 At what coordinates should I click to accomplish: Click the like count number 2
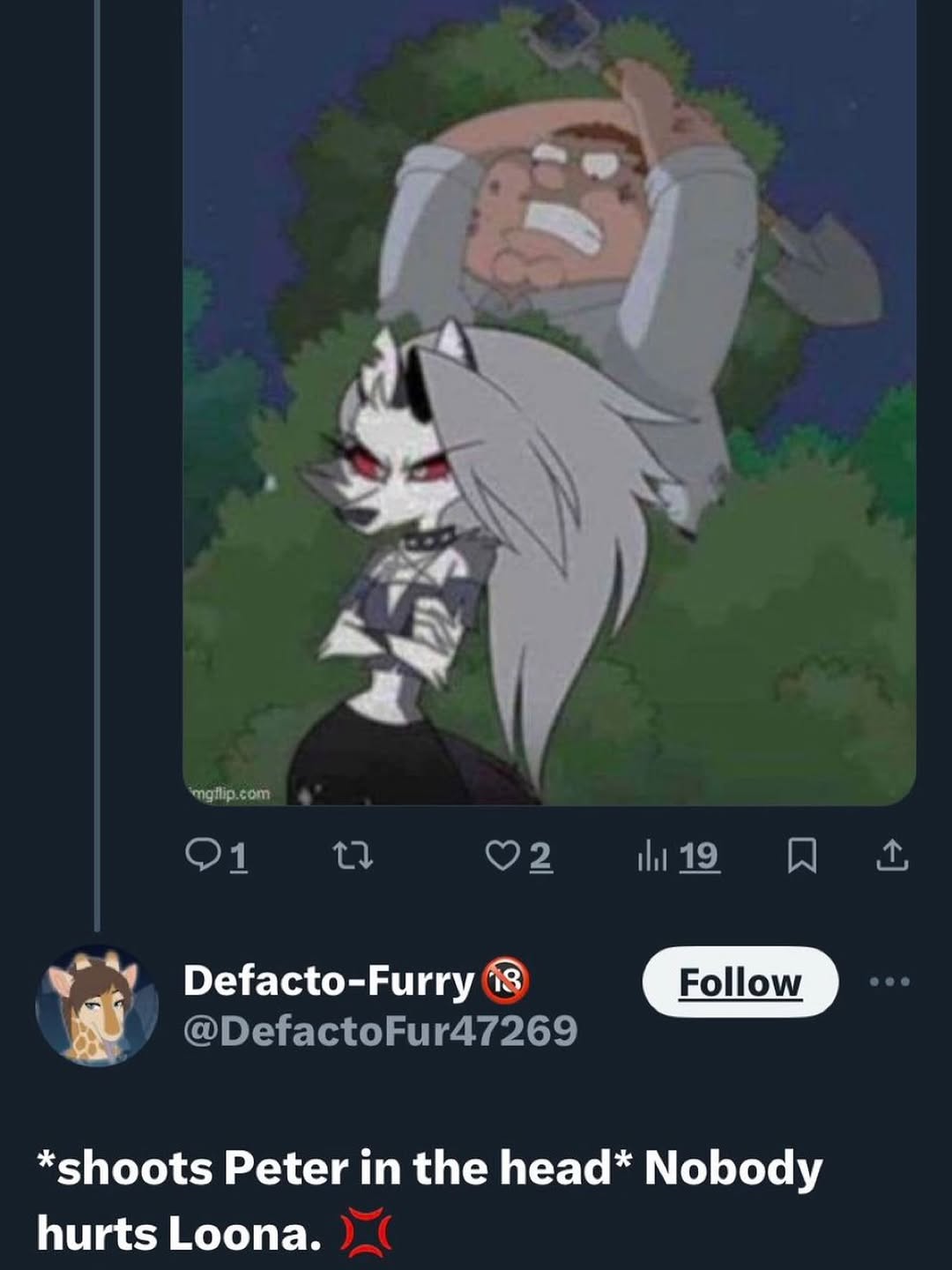pyautogui.click(x=540, y=855)
